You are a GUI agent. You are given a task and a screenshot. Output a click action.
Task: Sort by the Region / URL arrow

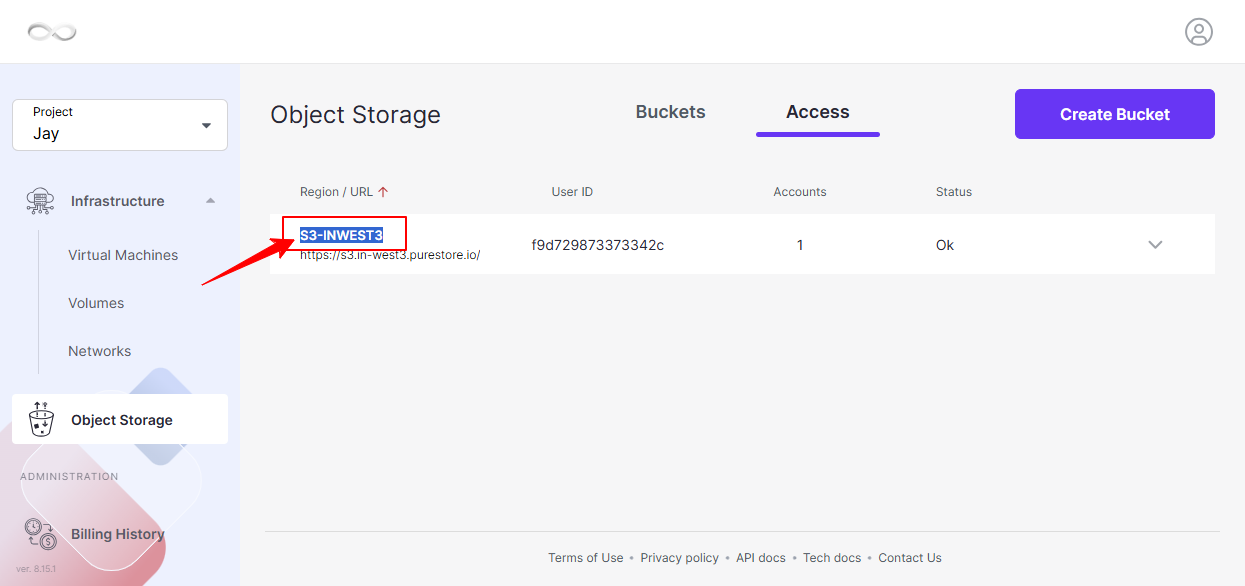coord(383,192)
